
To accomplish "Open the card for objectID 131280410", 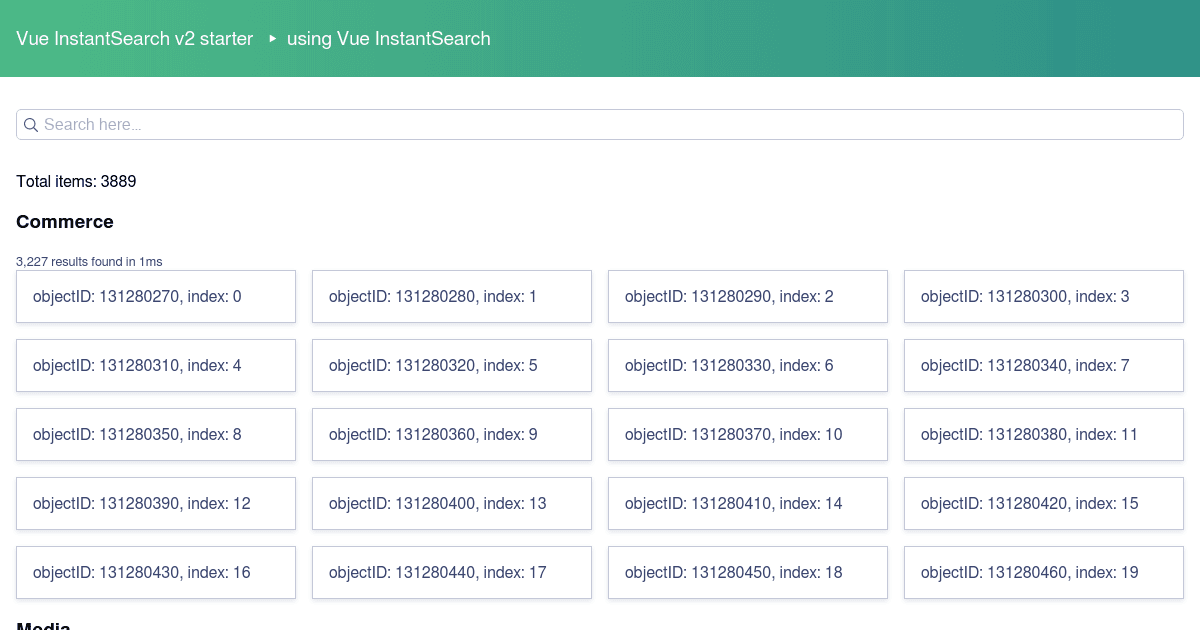I will click(748, 503).
